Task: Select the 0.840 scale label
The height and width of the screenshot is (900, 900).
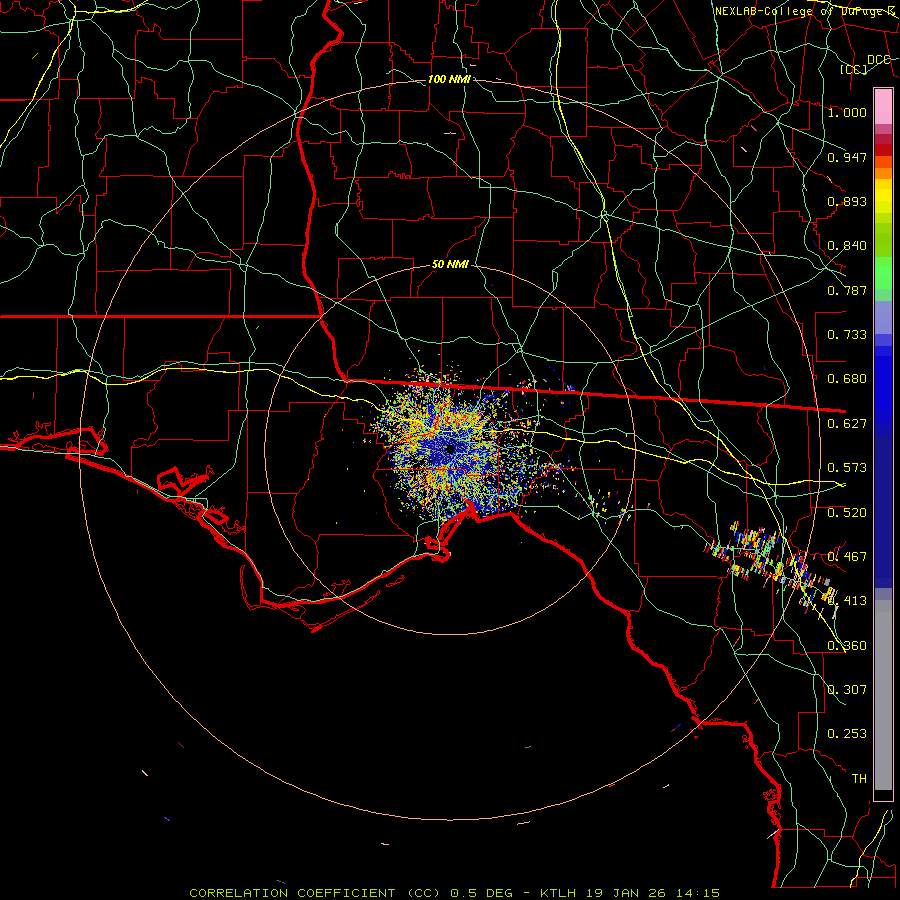Action: point(847,246)
